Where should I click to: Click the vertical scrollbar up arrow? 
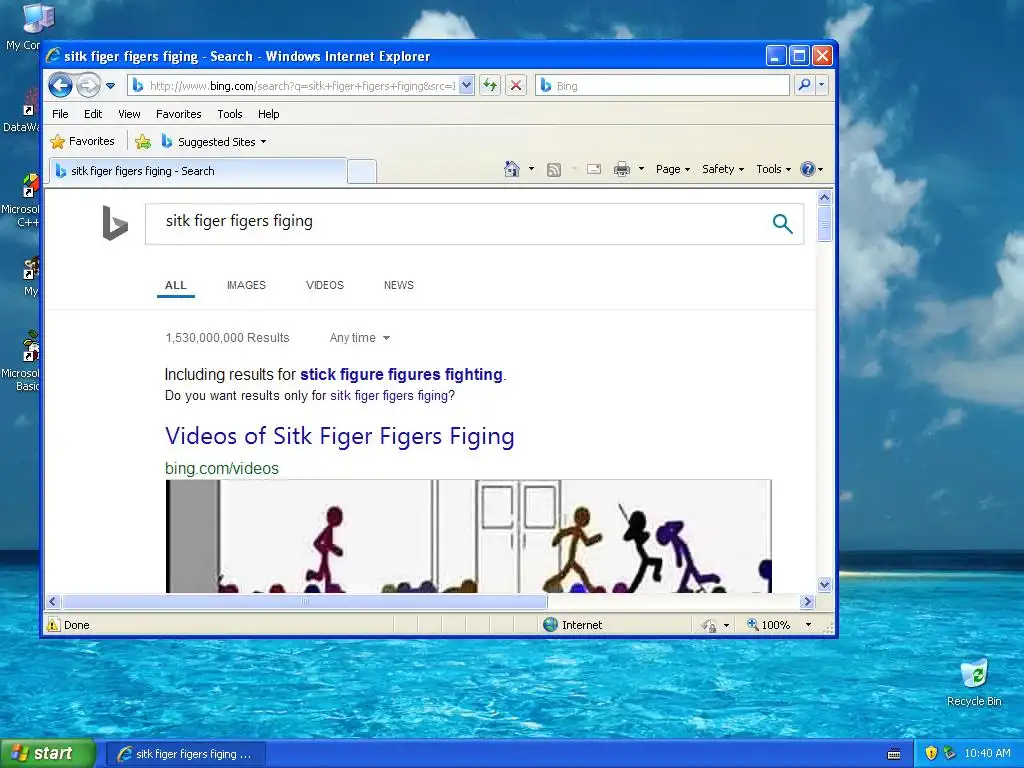pos(824,197)
